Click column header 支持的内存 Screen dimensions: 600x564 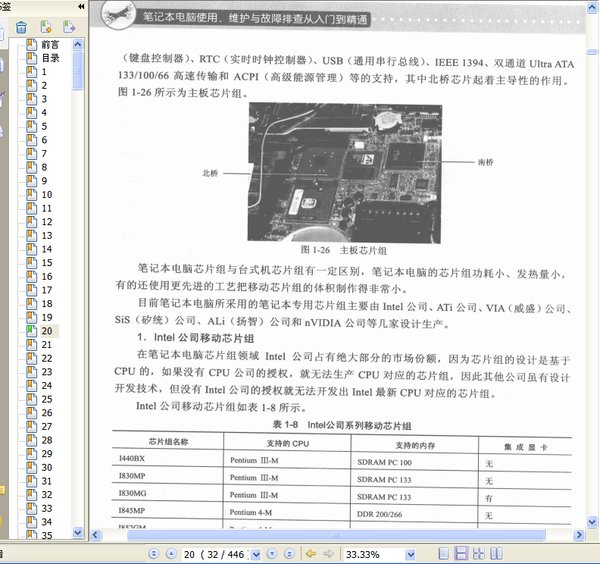415,445
